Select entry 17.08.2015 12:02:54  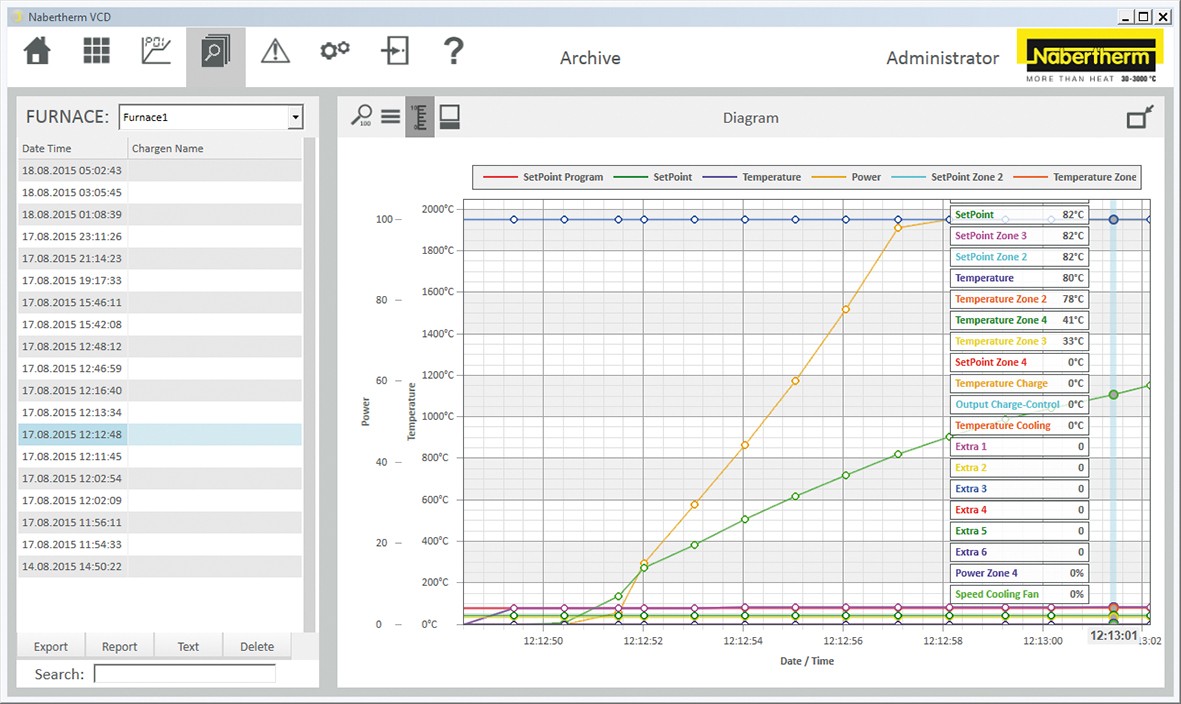pos(160,478)
